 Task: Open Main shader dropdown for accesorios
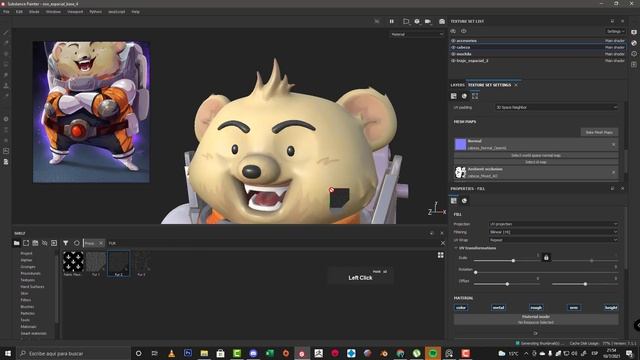pyautogui.click(x=615, y=41)
